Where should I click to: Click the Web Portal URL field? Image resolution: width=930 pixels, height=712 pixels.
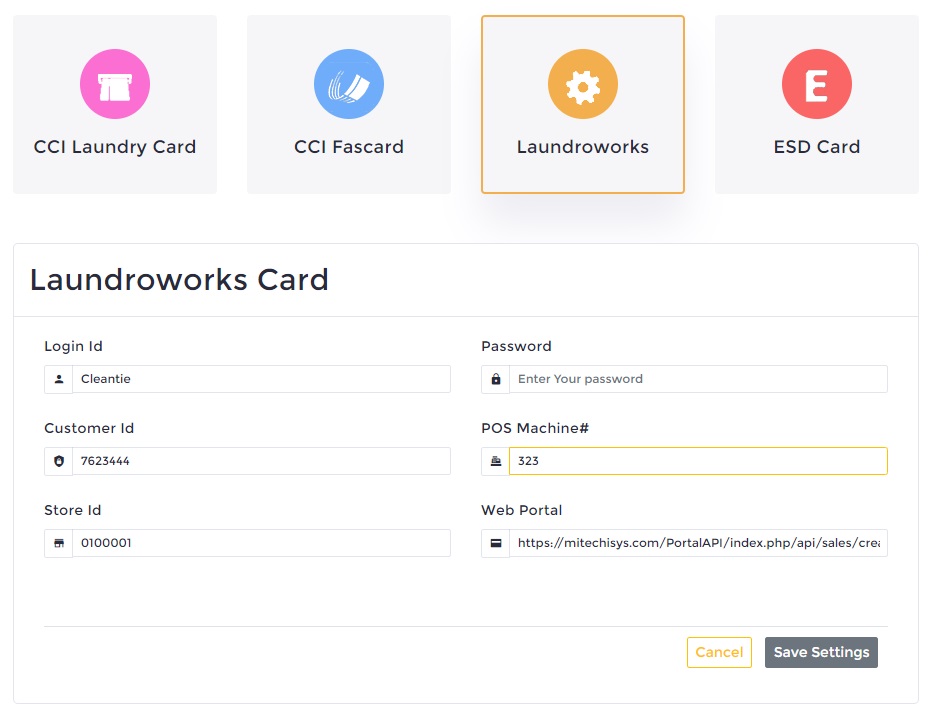coord(698,543)
